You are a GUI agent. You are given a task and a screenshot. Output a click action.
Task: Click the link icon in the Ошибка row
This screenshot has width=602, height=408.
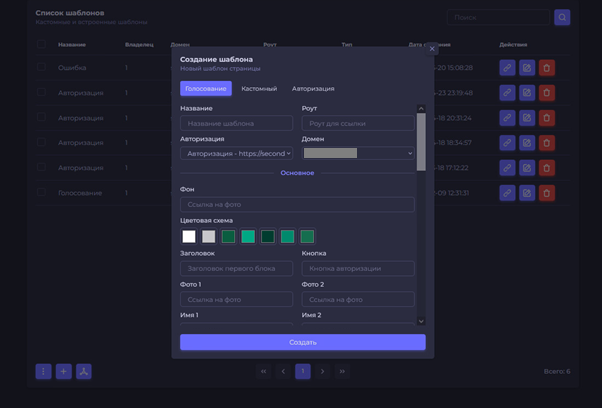[x=507, y=68]
